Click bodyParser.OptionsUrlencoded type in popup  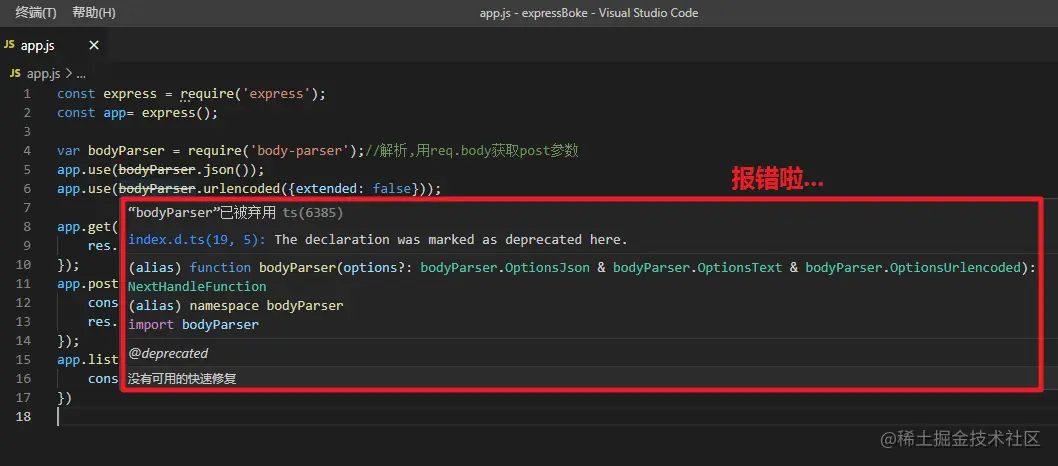pos(913,268)
